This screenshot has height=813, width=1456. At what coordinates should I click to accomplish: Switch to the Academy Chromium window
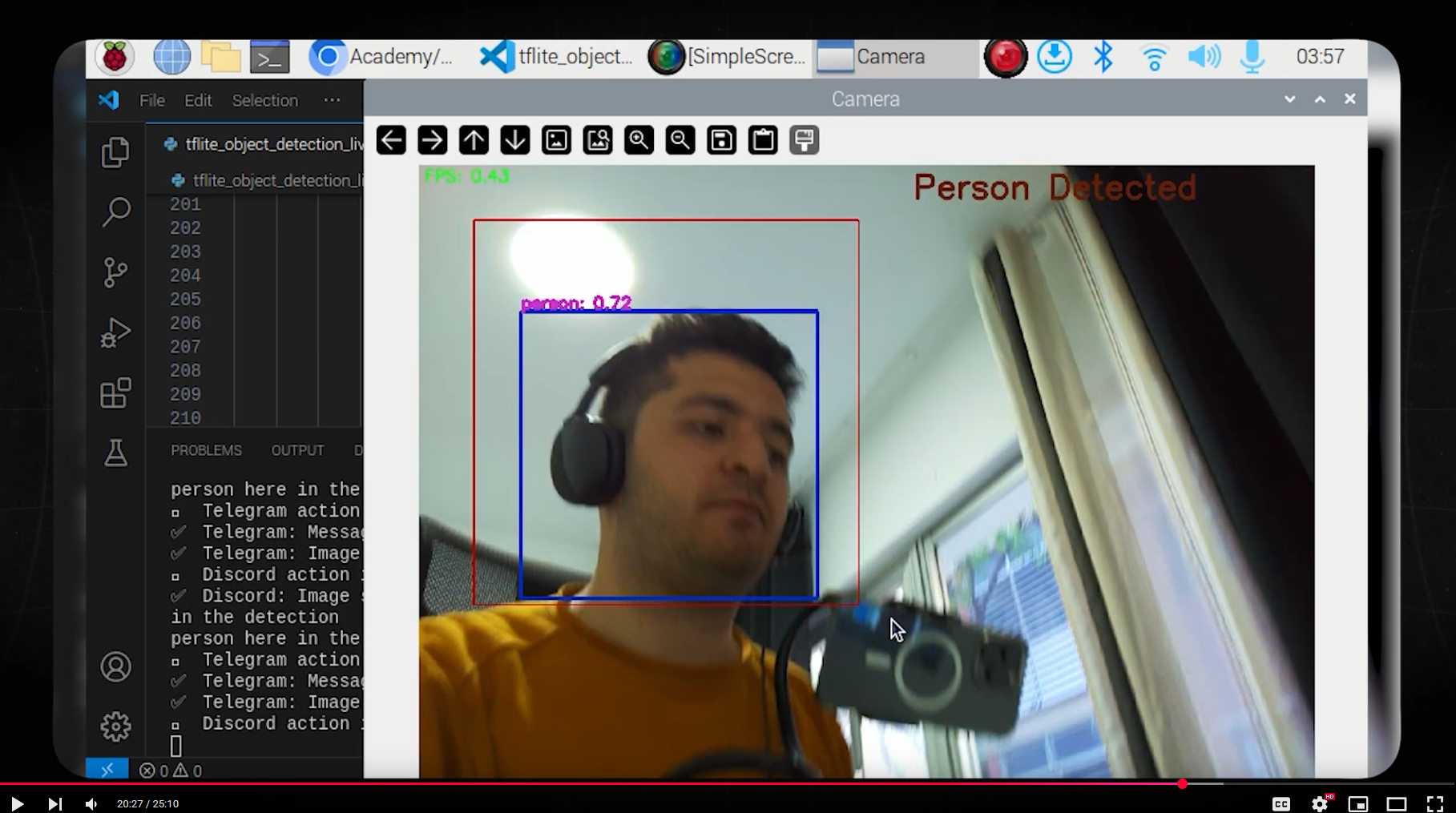[381, 57]
